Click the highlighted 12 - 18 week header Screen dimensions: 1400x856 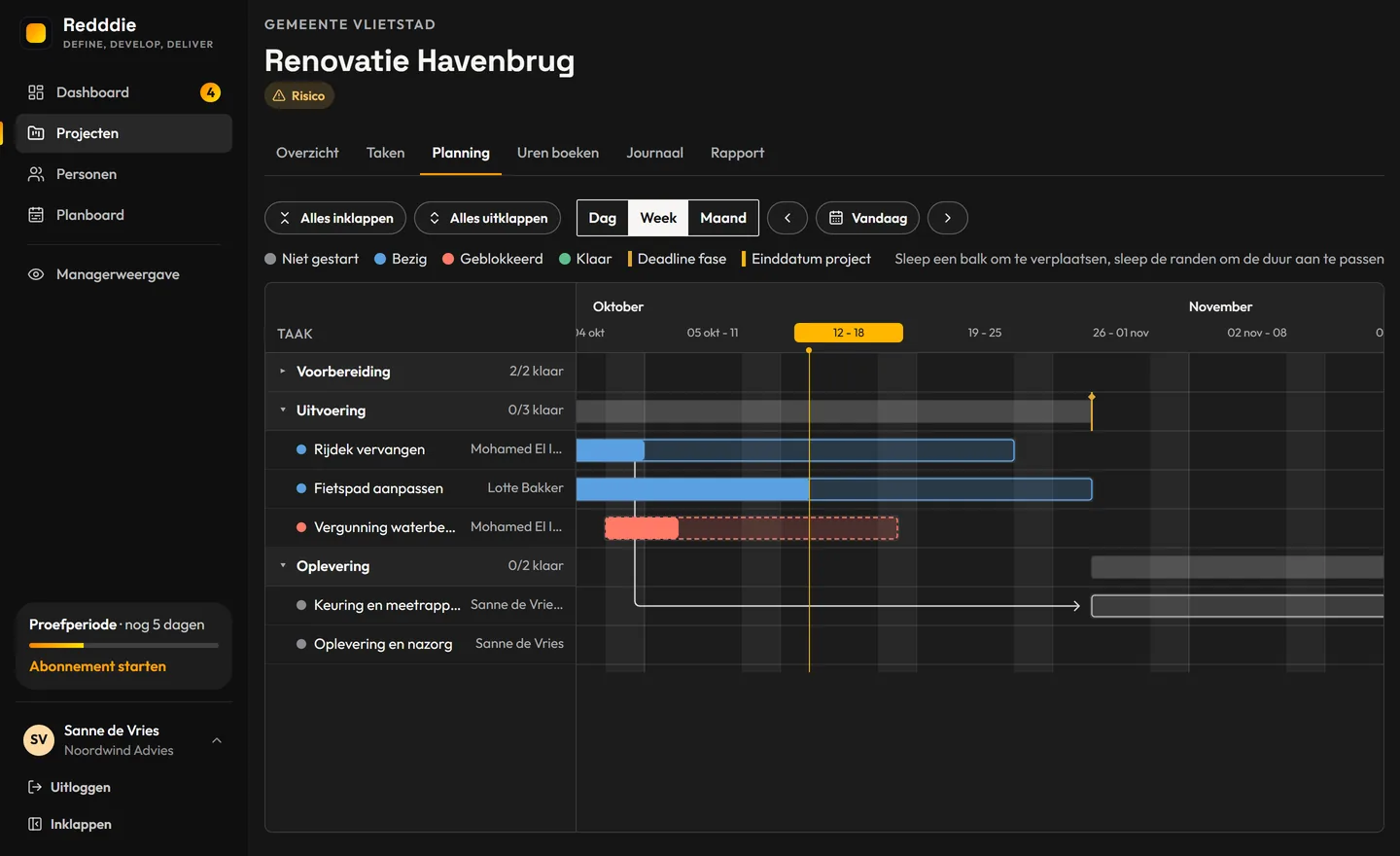[x=849, y=333]
